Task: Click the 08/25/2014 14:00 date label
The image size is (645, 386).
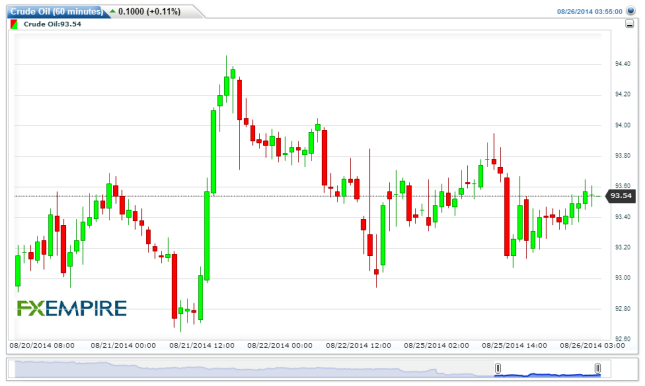Action: pyautogui.click(x=515, y=346)
